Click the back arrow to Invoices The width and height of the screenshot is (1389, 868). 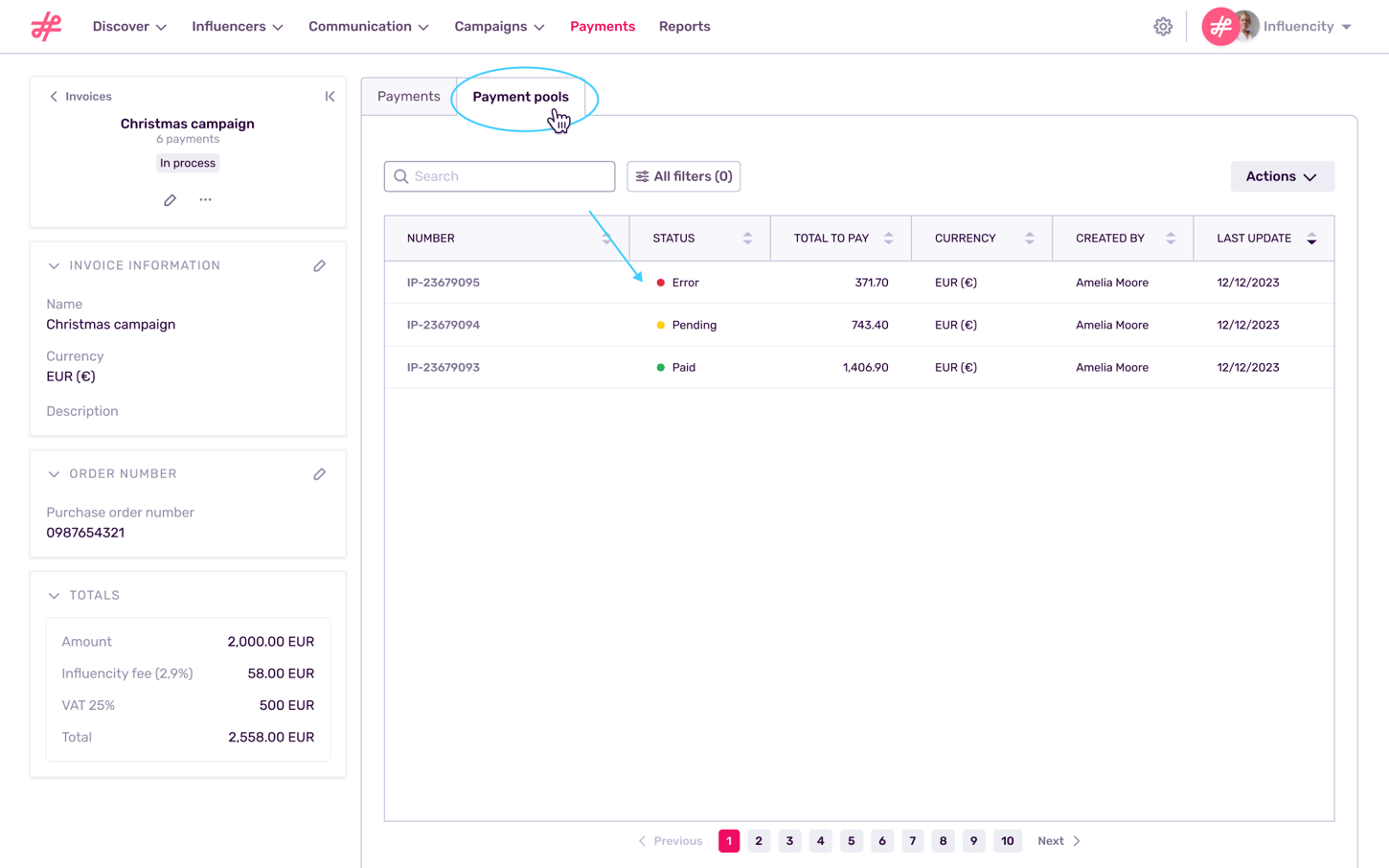[x=53, y=96]
